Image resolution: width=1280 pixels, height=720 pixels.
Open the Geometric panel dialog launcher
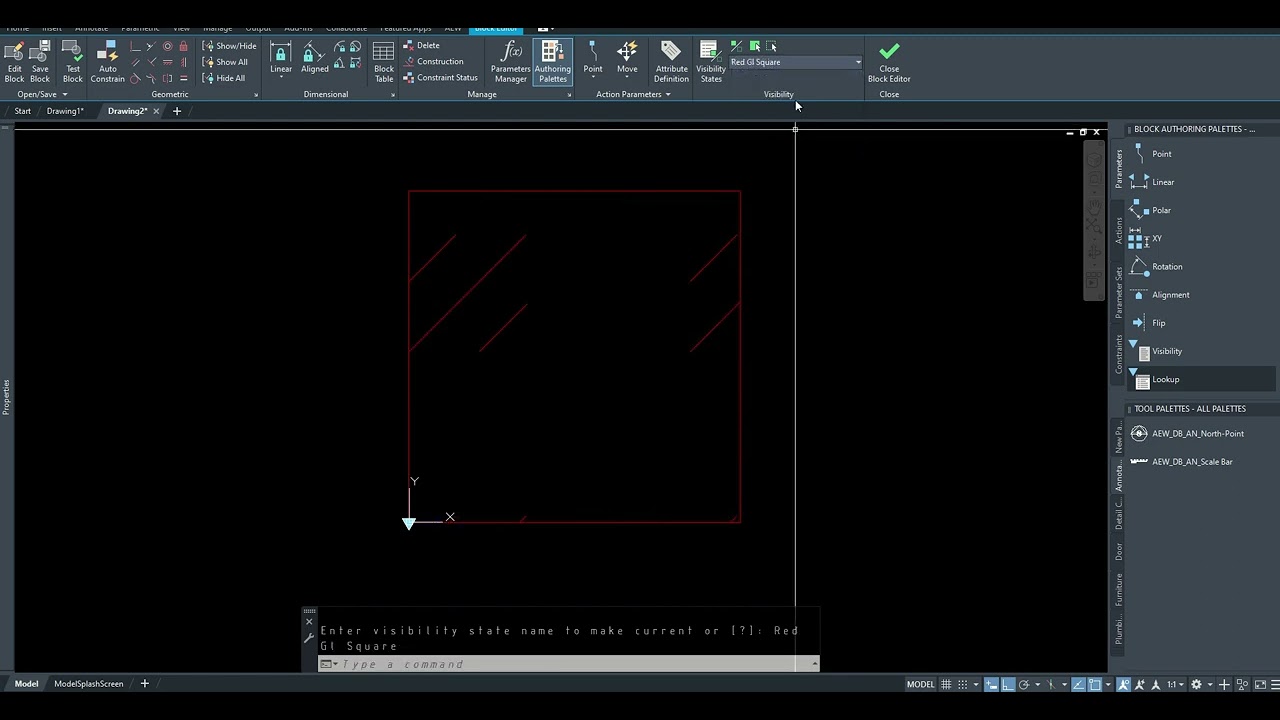click(256, 95)
